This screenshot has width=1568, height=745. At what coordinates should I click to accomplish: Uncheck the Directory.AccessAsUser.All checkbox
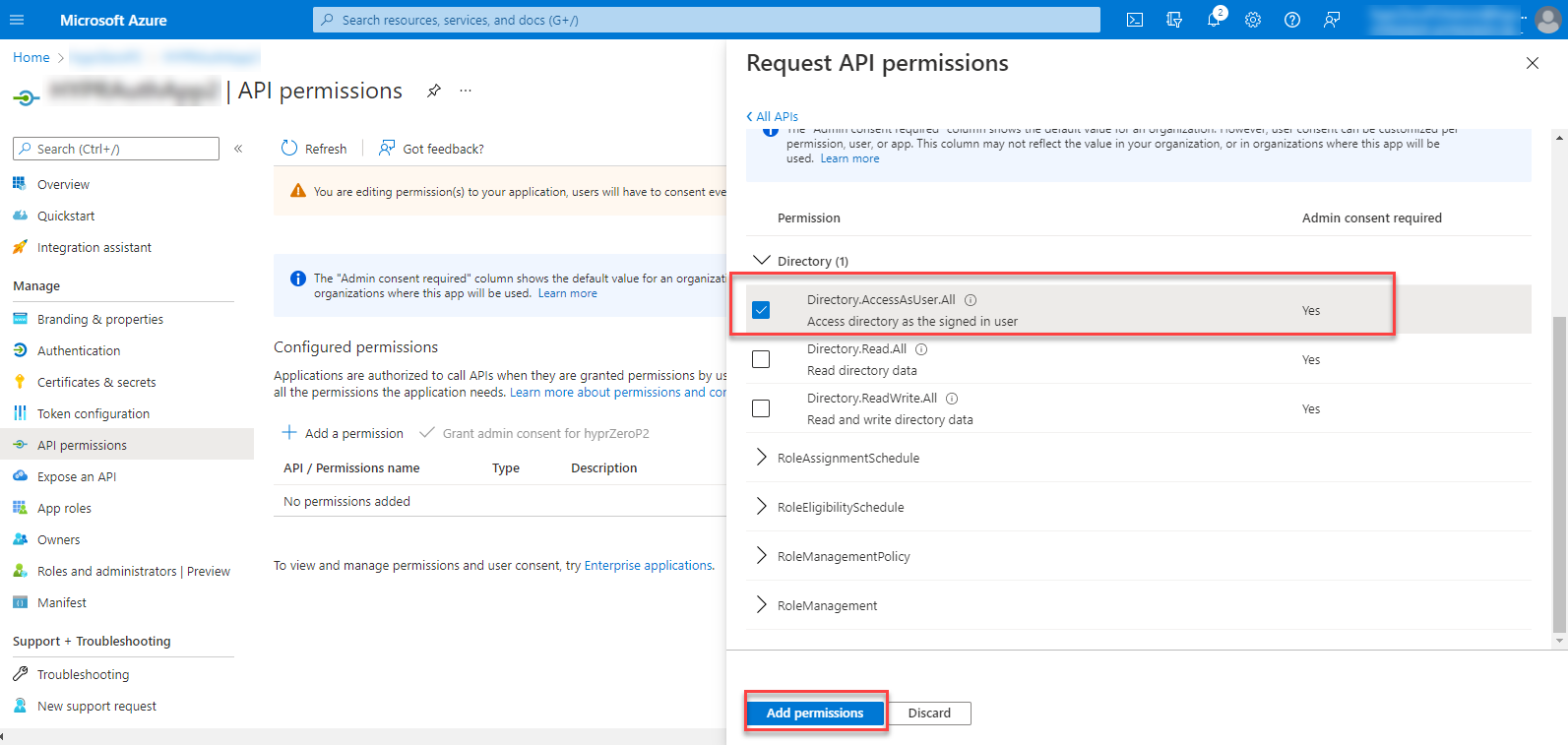coord(761,310)
